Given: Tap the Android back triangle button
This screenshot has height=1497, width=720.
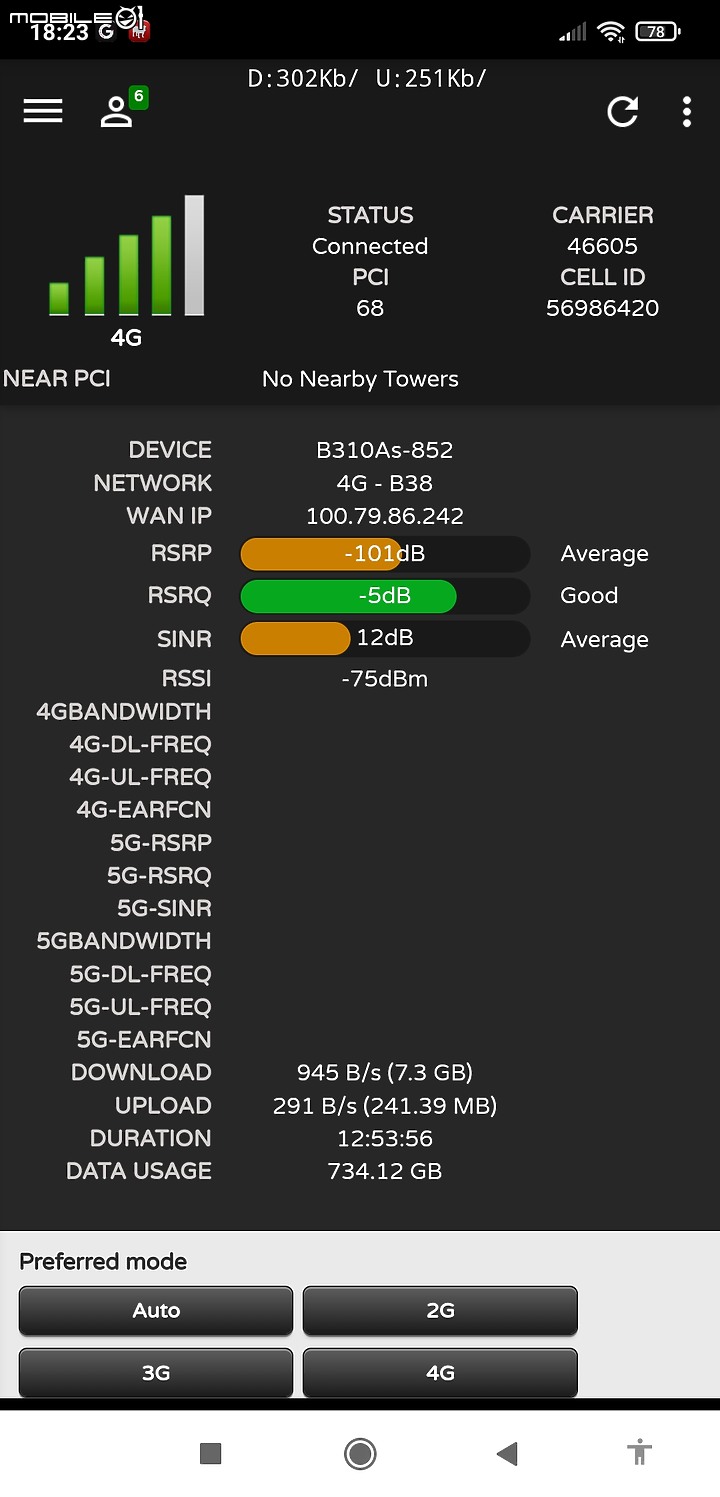Looking at the screenshot, I should [x=508, y=1453].
